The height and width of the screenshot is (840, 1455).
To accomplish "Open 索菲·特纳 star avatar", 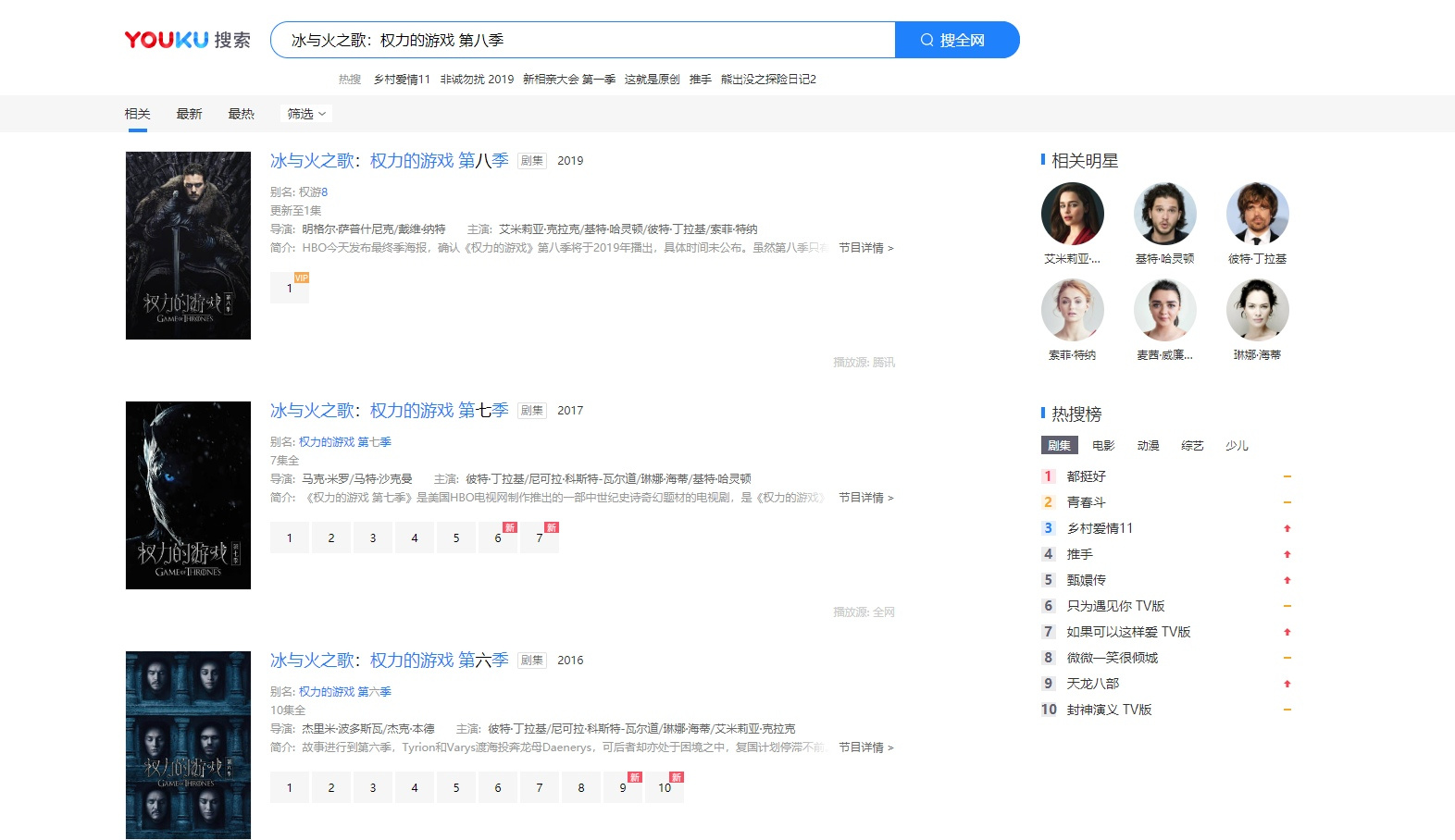I will pos(1072,310).
